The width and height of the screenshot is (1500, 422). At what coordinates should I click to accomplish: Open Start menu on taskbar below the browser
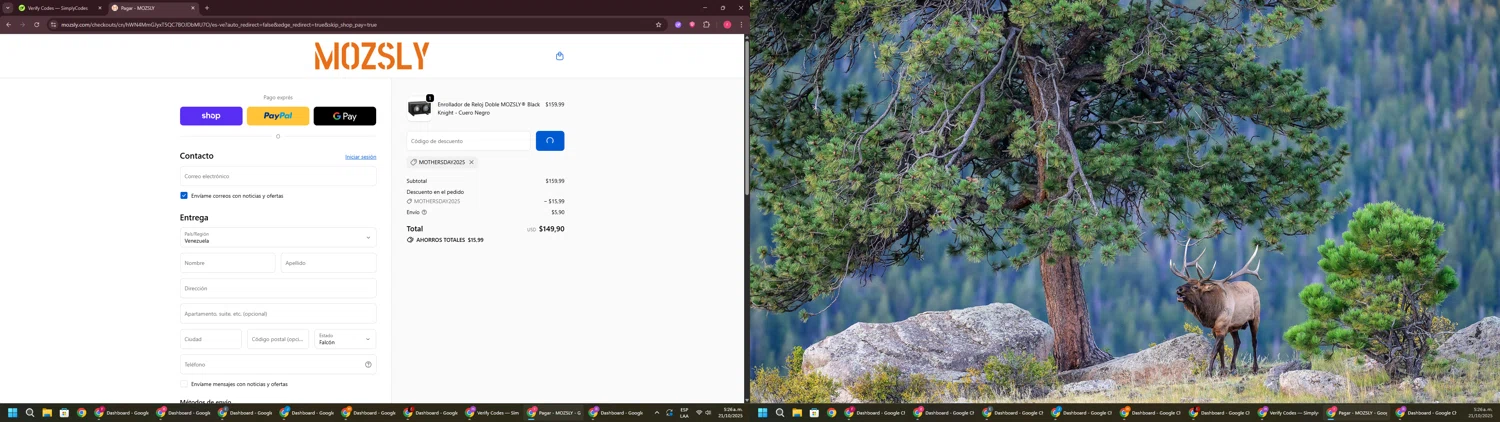click(x=13, y=412)
